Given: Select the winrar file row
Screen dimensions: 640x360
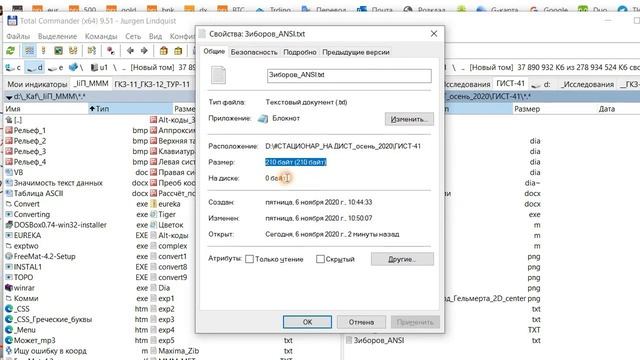Looking at the screenshot, I should tap(24, 288).
